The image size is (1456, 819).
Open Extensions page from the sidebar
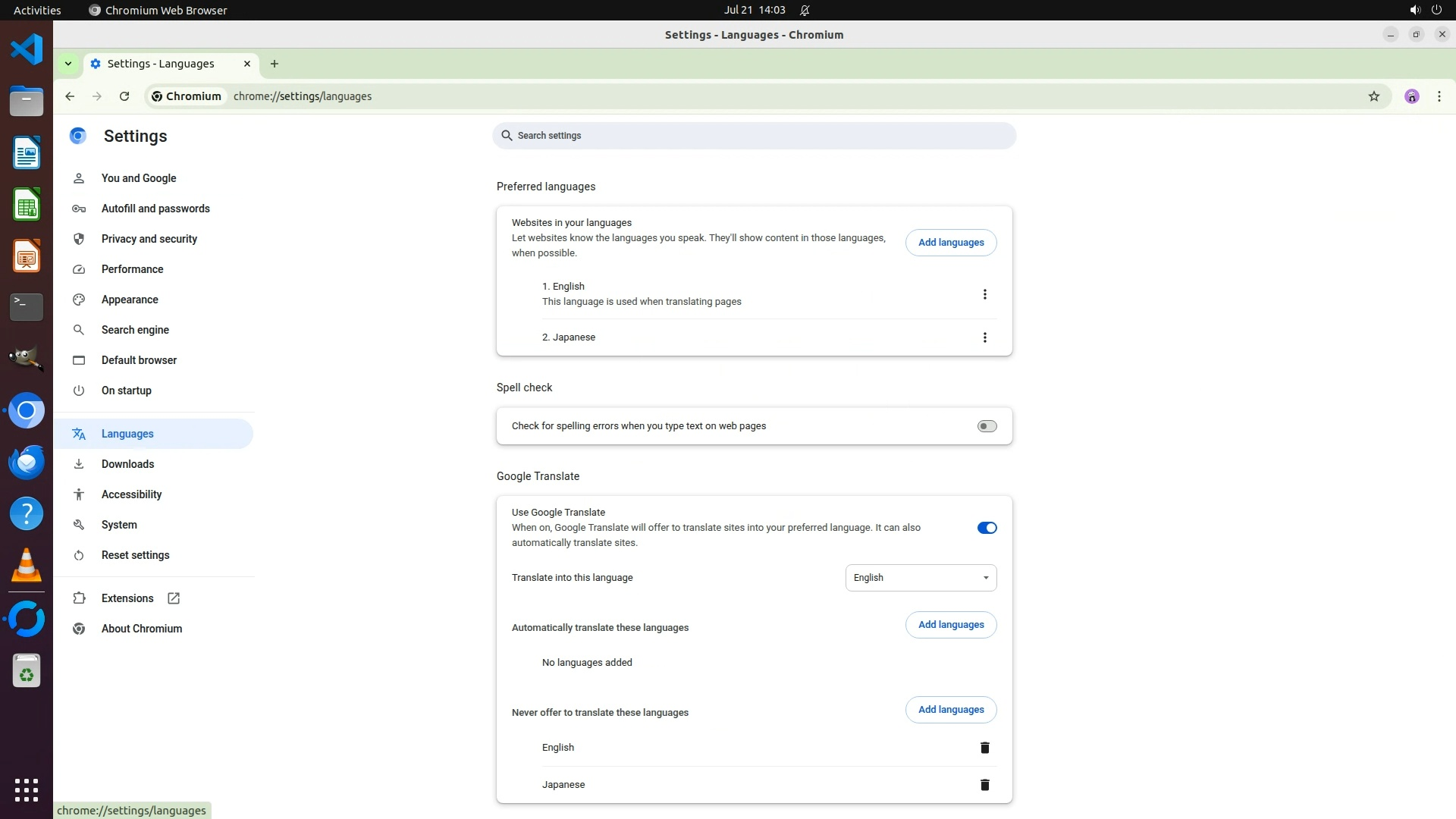coord(127,598)
